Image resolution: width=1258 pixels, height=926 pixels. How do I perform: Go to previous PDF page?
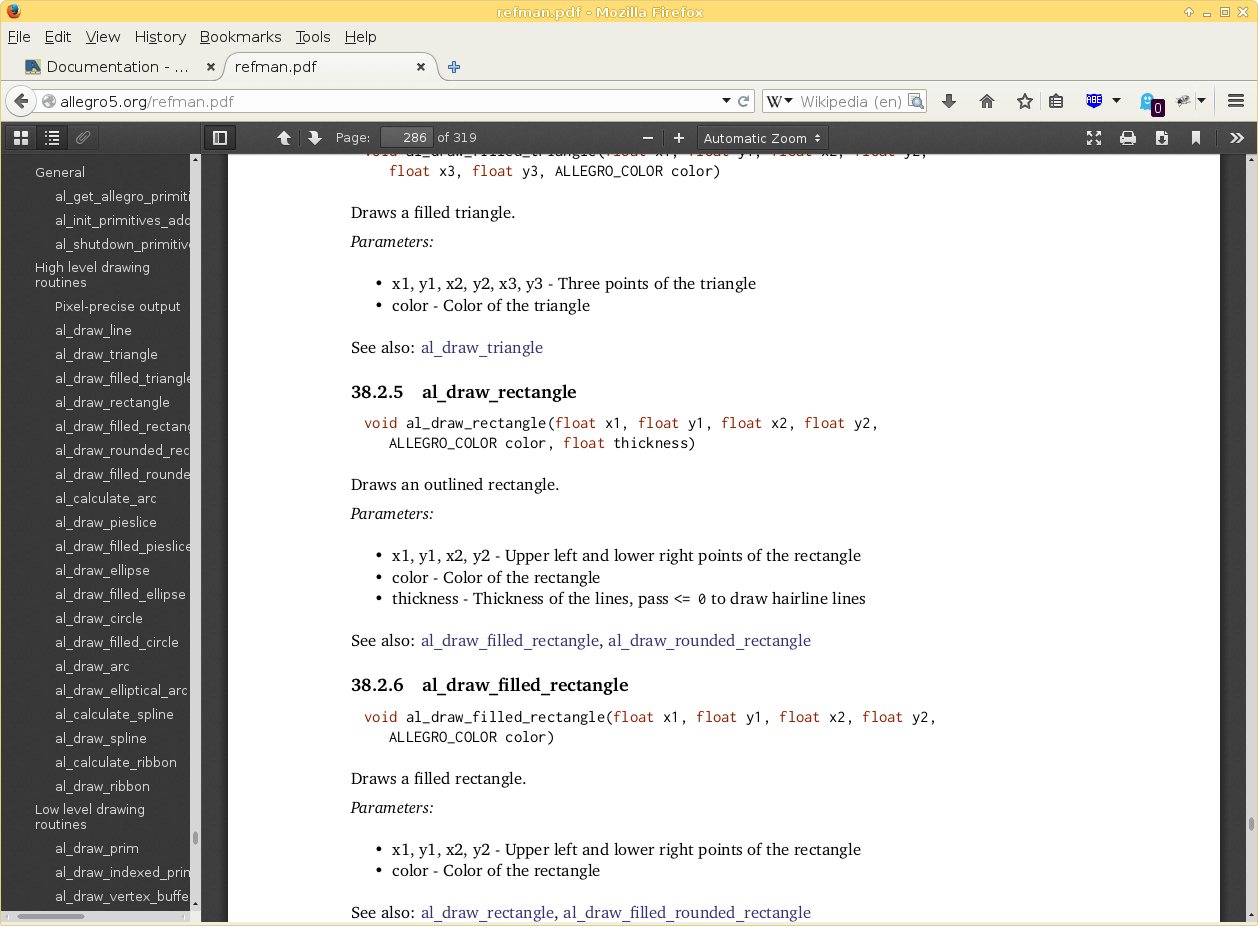(284, 138)
